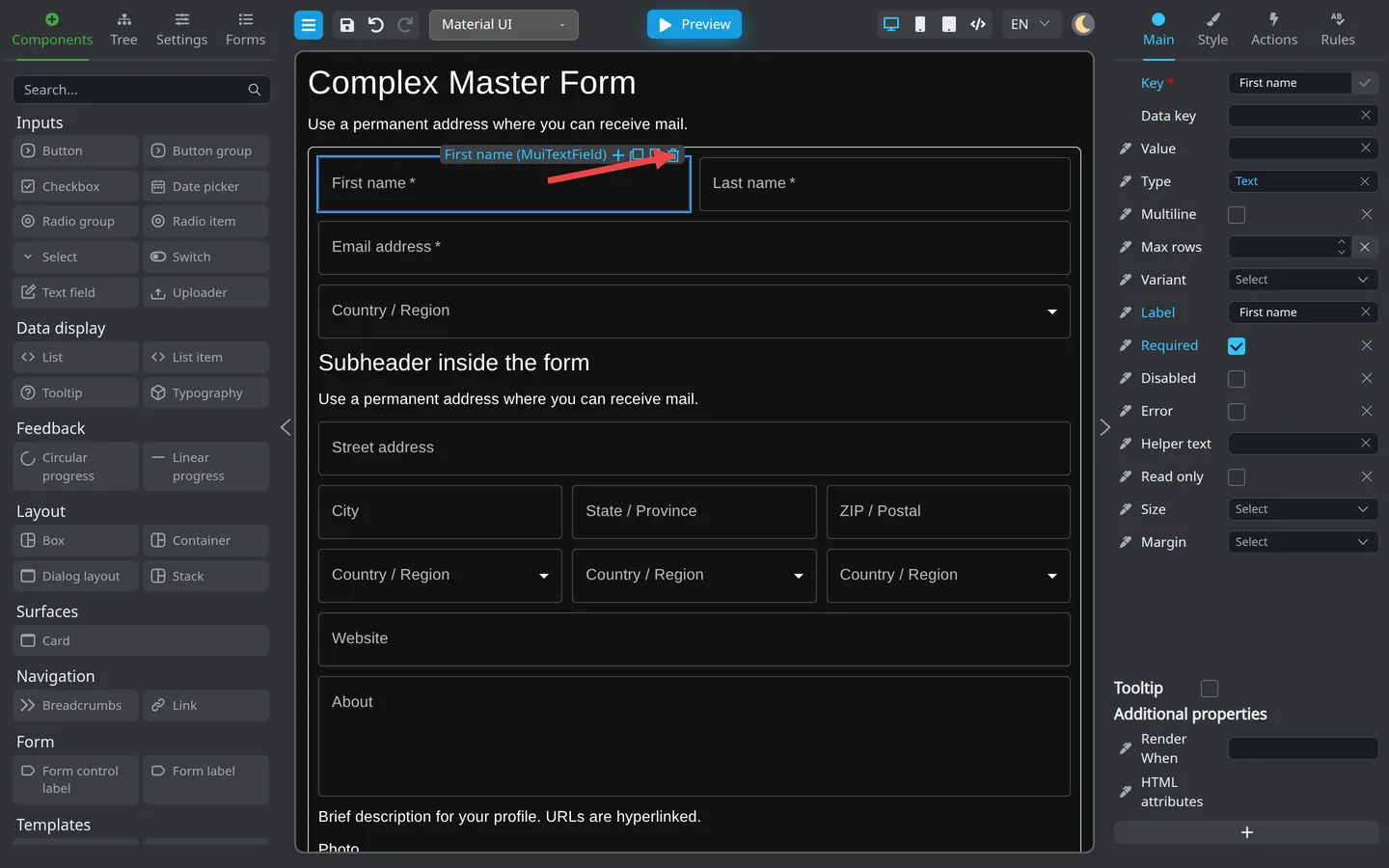The width and height of the screenshot is (1389, 868).
Task: Reset the Required property with X
Action: [1366, 345]
